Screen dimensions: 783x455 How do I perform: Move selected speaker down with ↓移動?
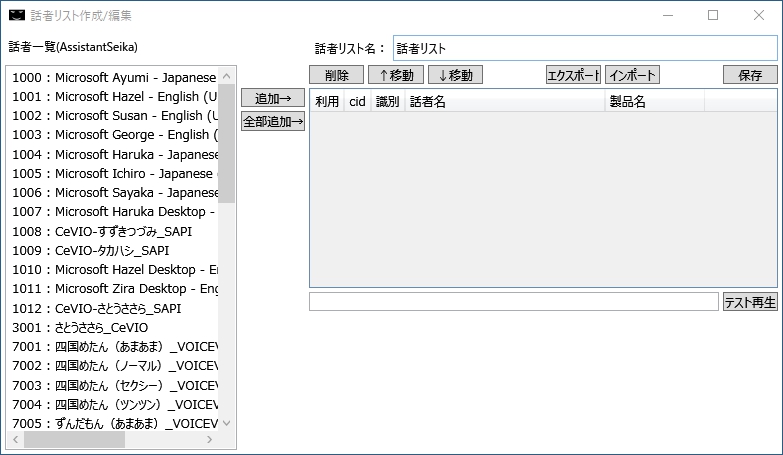(x=455, y=75)
